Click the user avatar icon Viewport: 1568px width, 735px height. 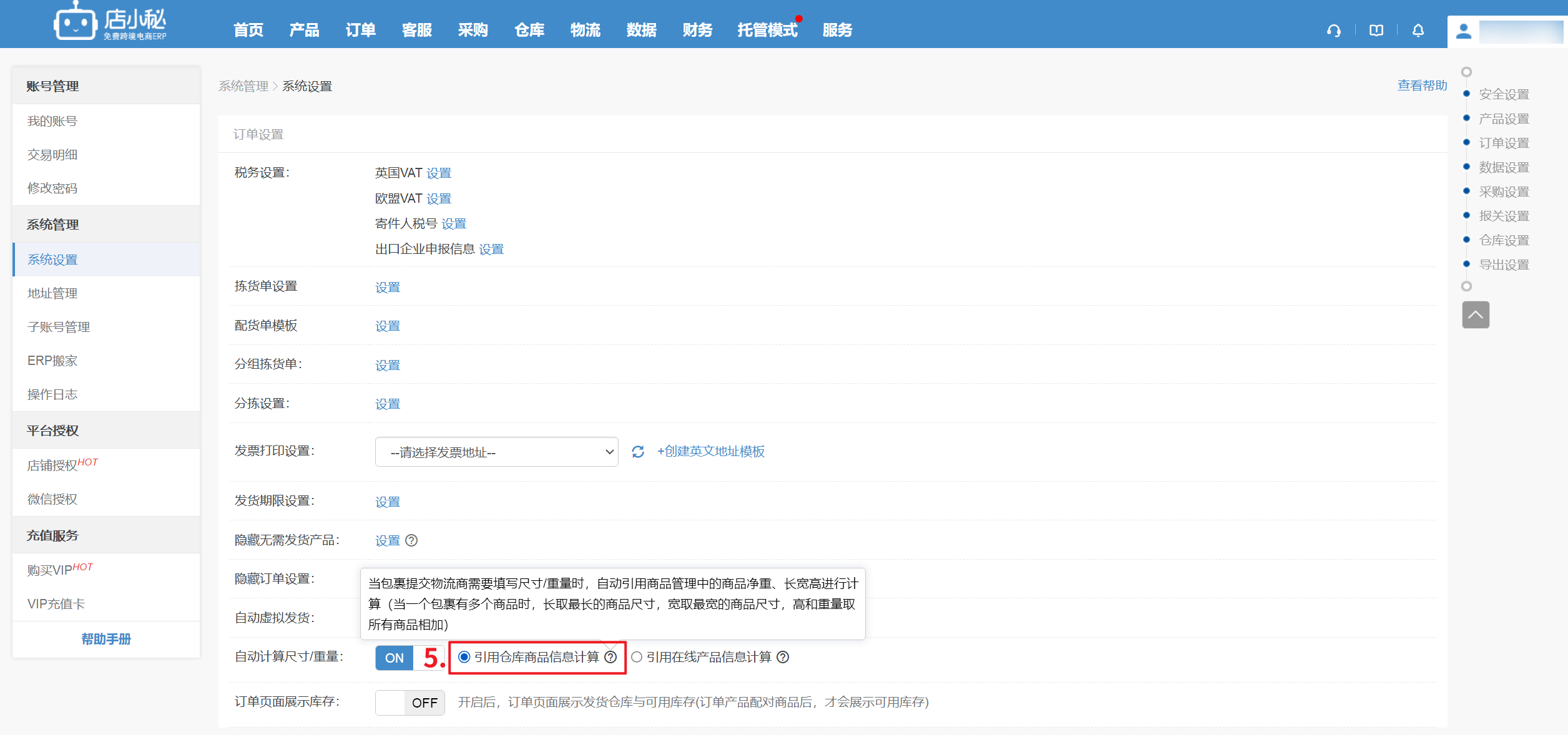(1464, 31)
